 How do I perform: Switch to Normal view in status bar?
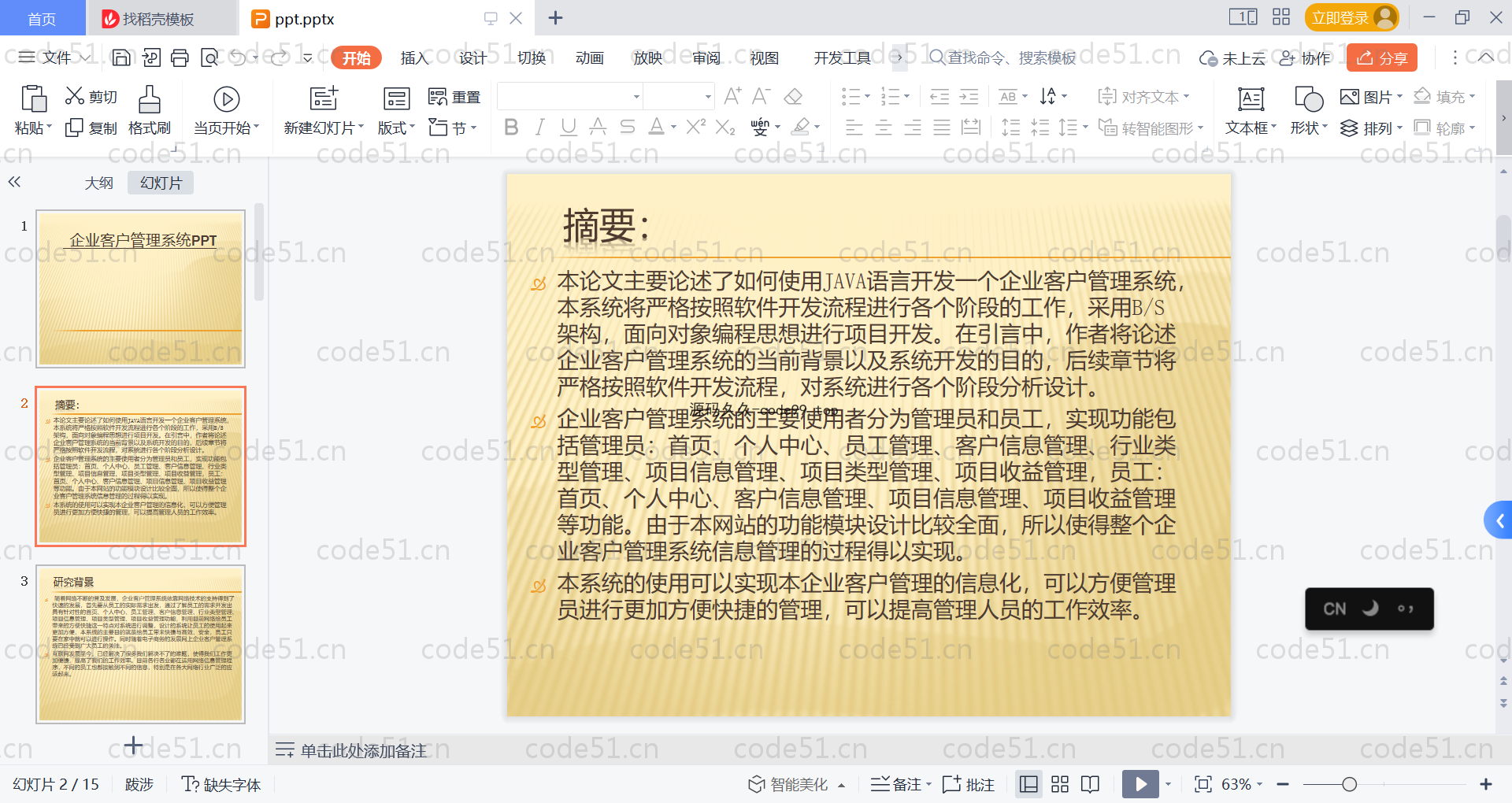pyautogui.click(x=1028, y=784)
